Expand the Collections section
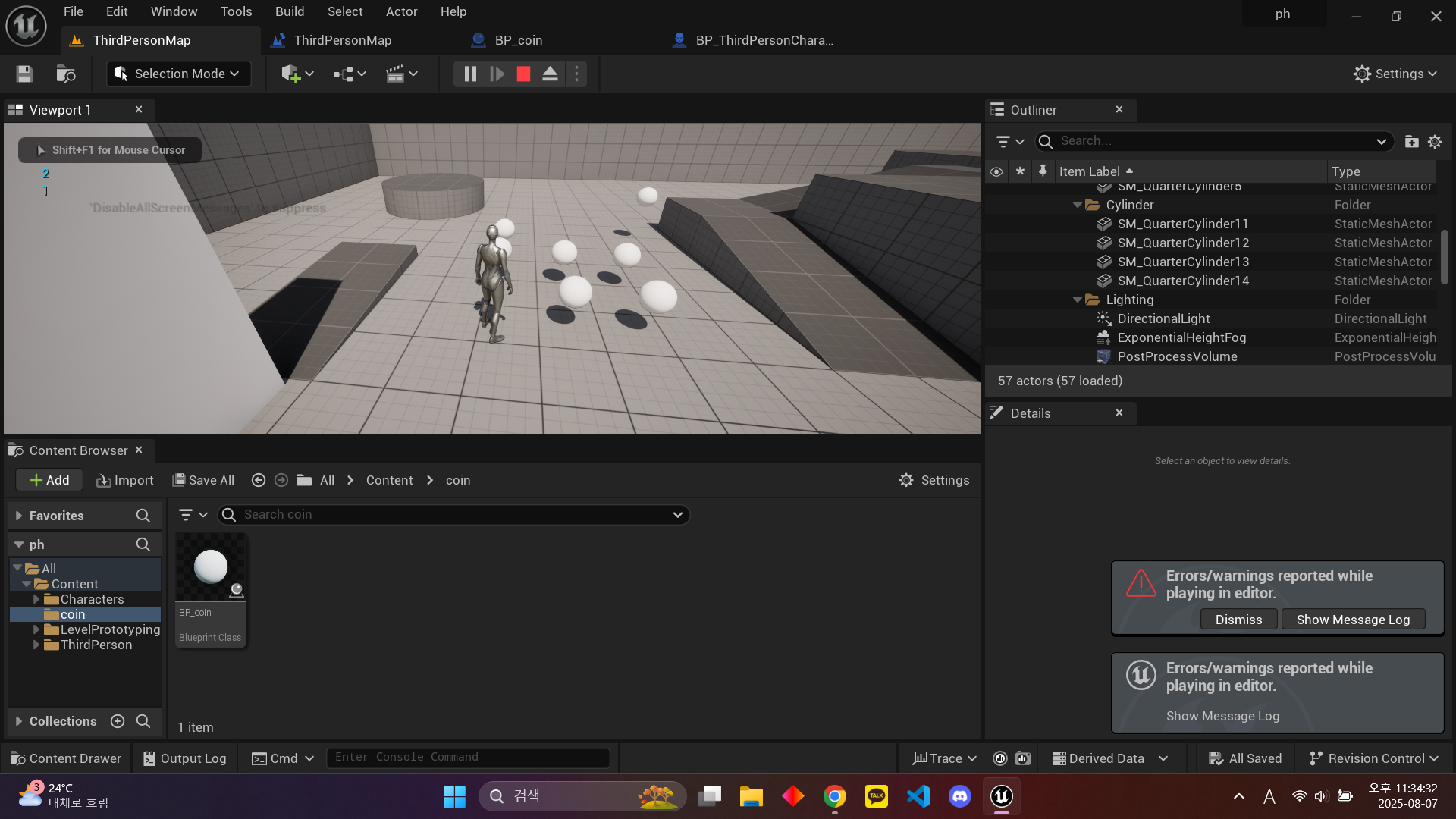The width and height of the screenshot is (1456, 819). pos(19,721)
